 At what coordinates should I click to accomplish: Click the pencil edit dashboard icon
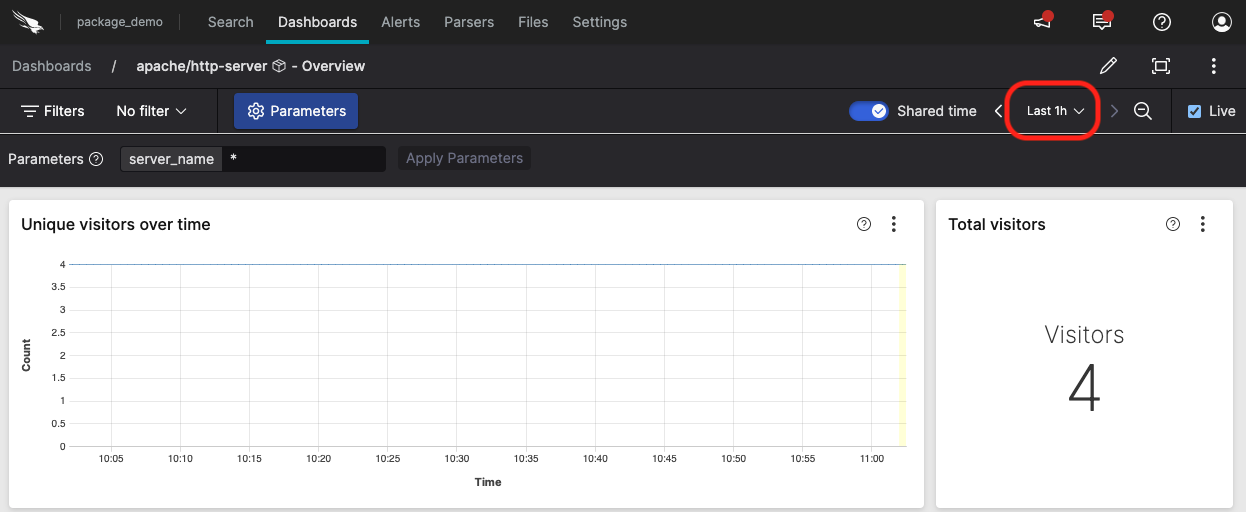pyautogui.click(x=1108, y=66)
